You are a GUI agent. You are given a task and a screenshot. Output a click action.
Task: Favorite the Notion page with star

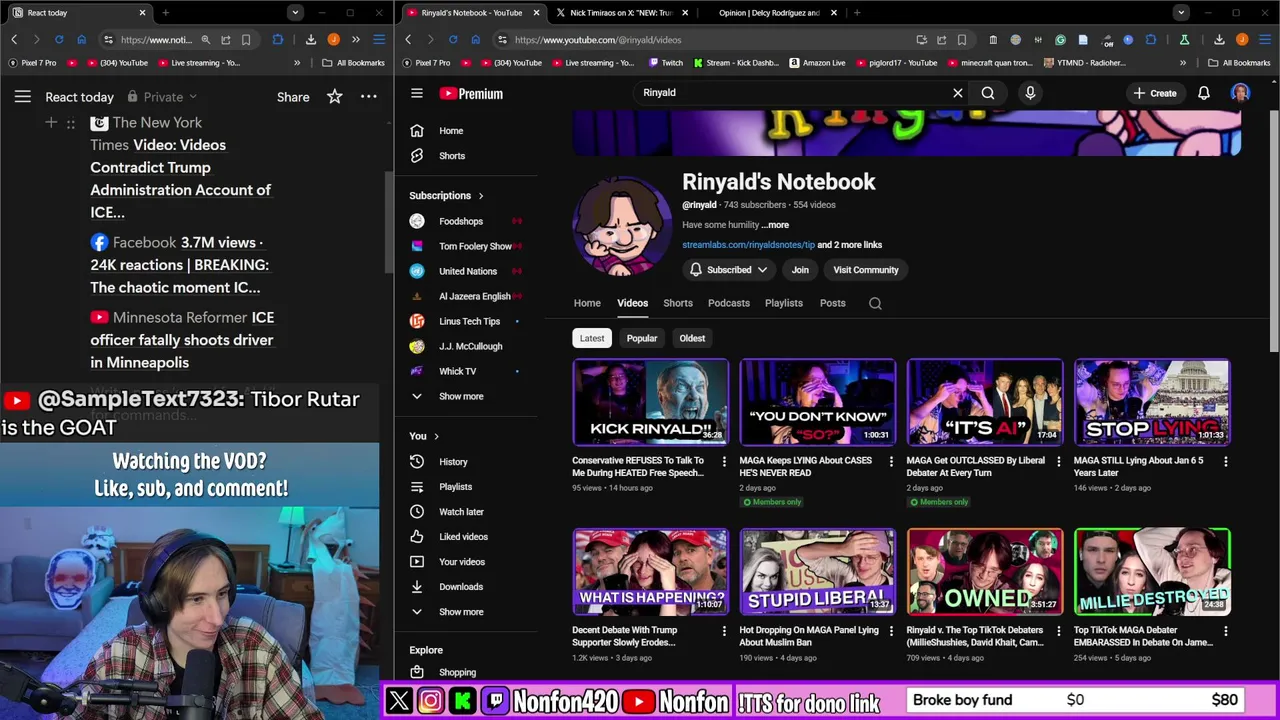(335, 97)
